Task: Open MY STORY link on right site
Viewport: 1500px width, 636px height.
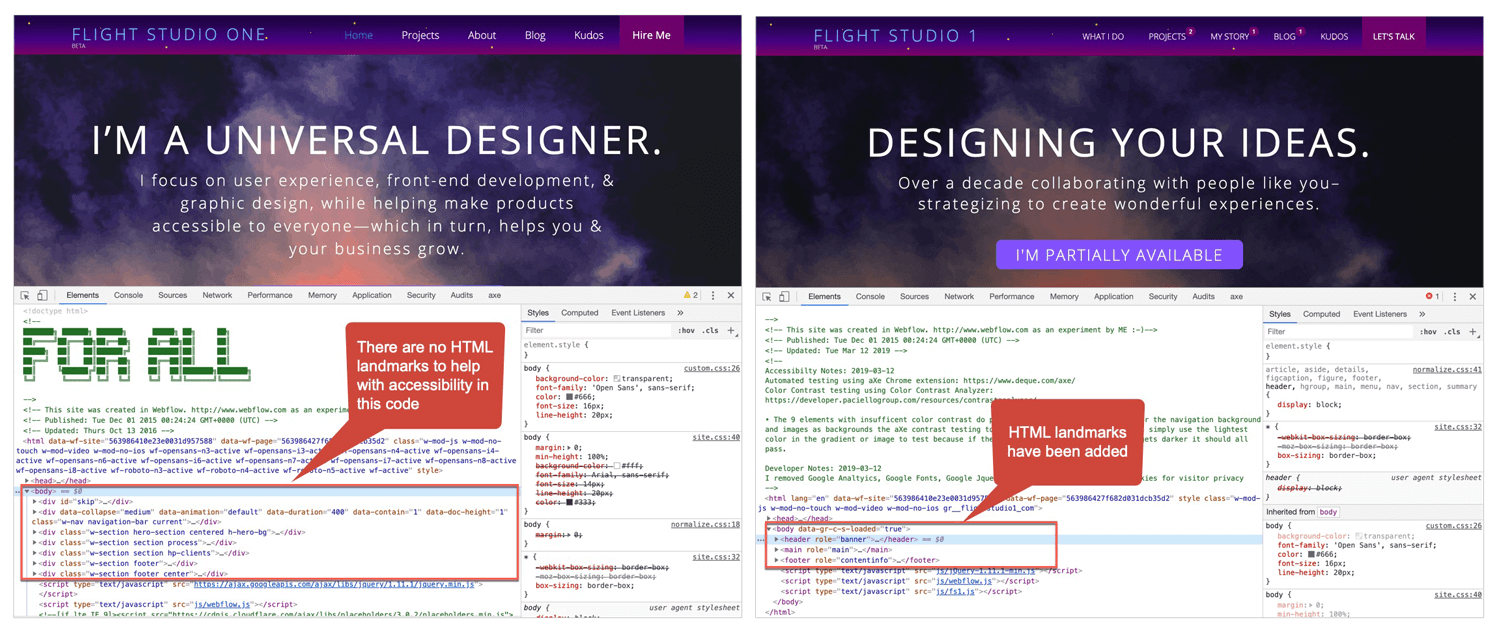Action: (1230, 37)
